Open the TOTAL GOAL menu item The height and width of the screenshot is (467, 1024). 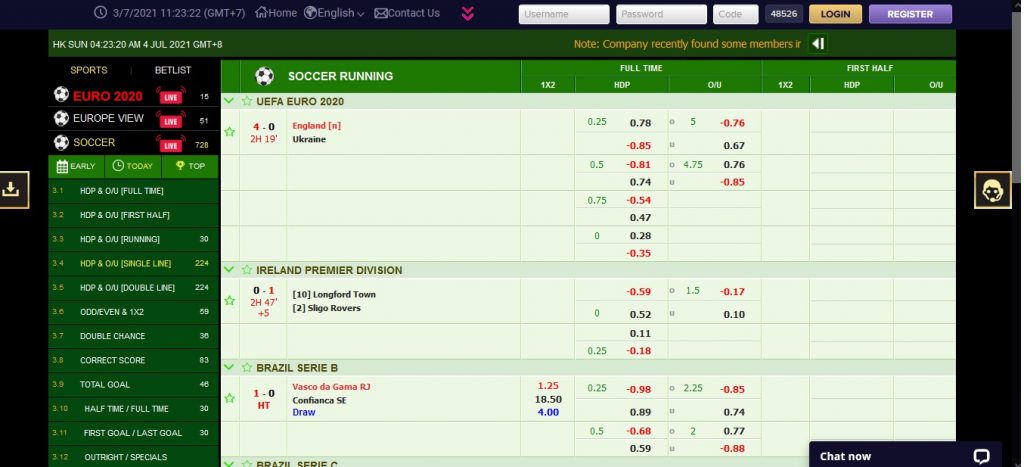point(133,384)
